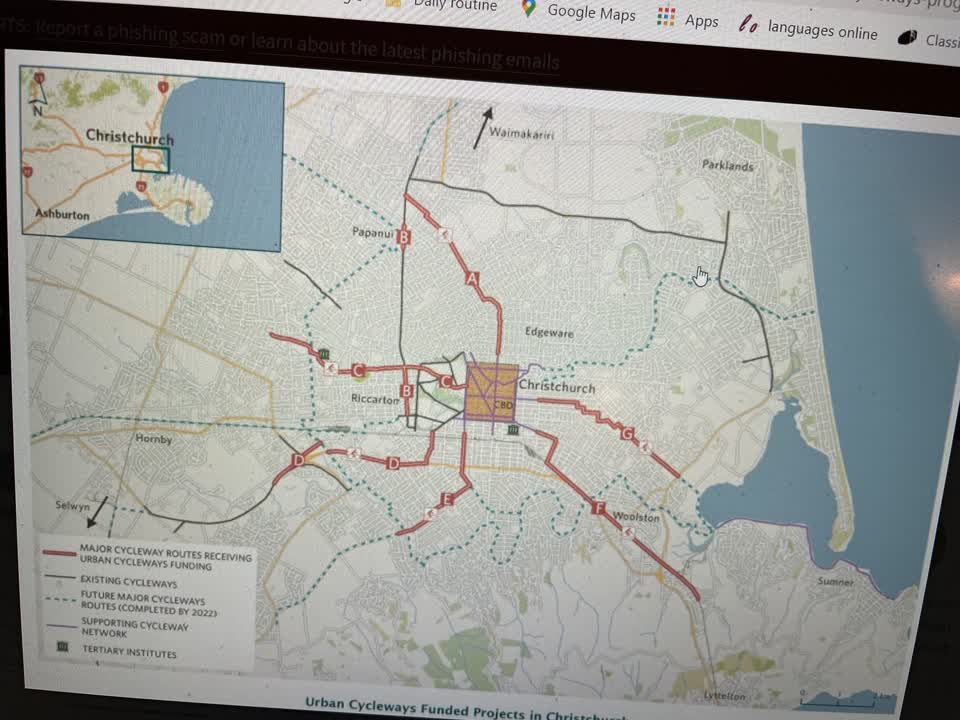Click the 'Lyttelton' map label

click(x=724, y=696)
